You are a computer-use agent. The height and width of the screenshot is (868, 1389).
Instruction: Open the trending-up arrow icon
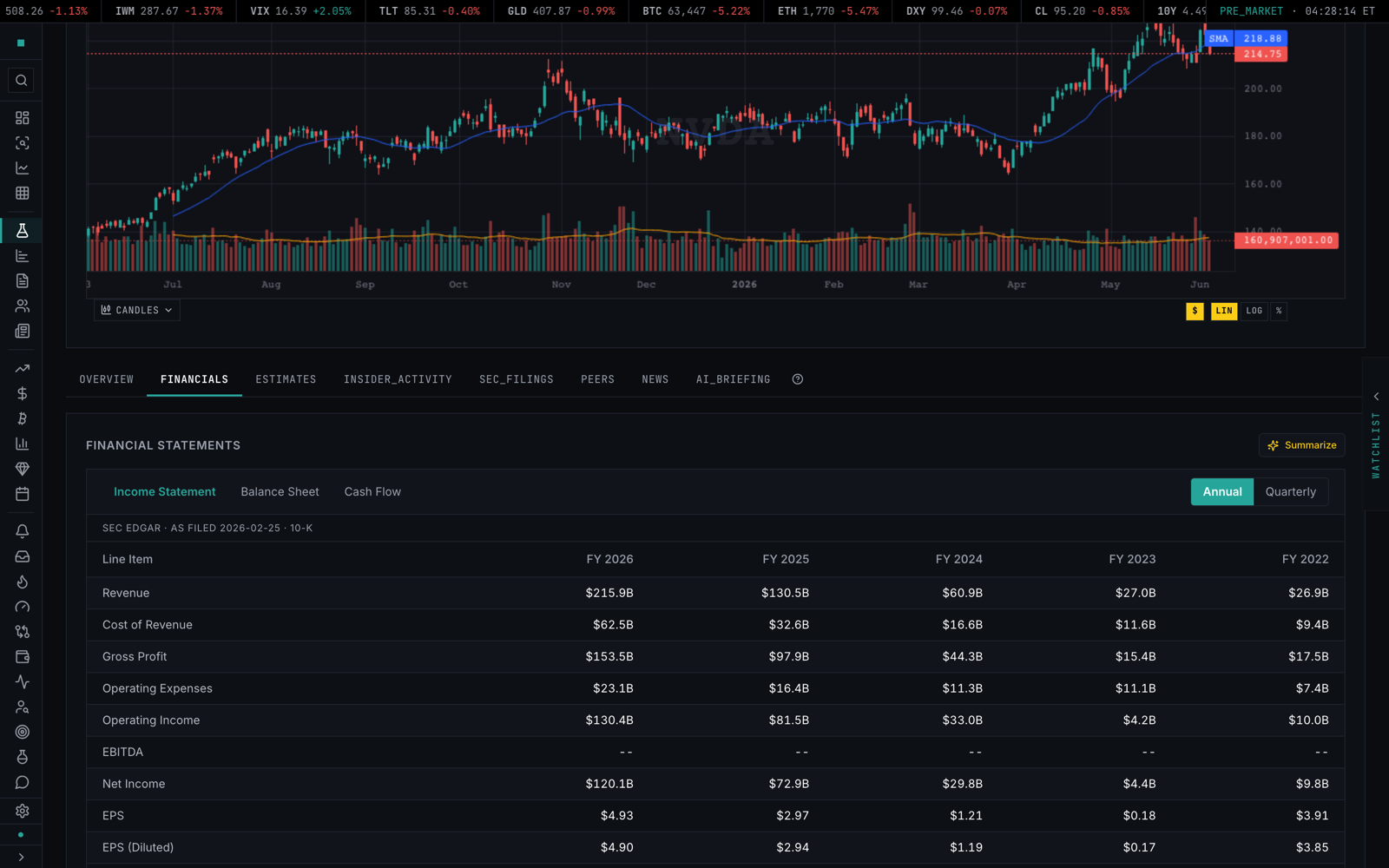(22, 369)
